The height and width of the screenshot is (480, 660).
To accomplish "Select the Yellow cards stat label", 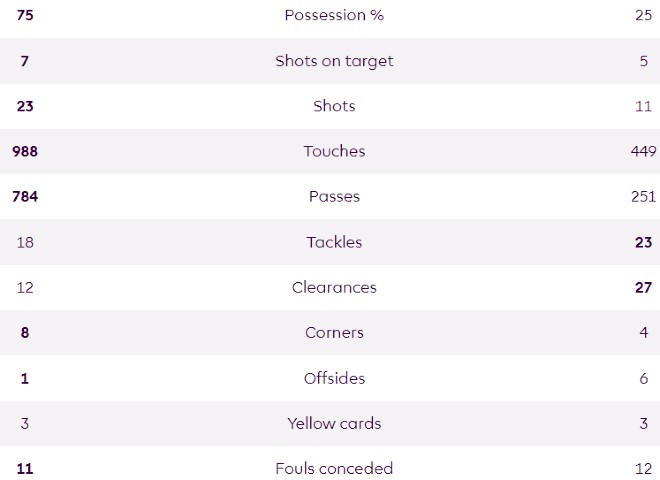I will [334, 423].
